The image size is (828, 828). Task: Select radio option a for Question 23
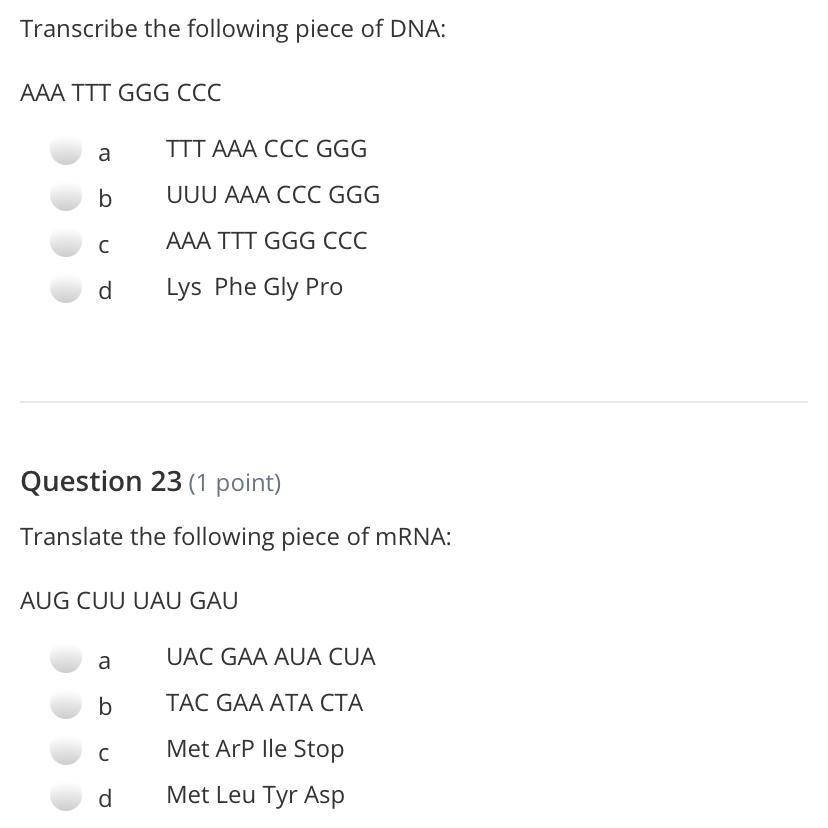click(66, 659)
